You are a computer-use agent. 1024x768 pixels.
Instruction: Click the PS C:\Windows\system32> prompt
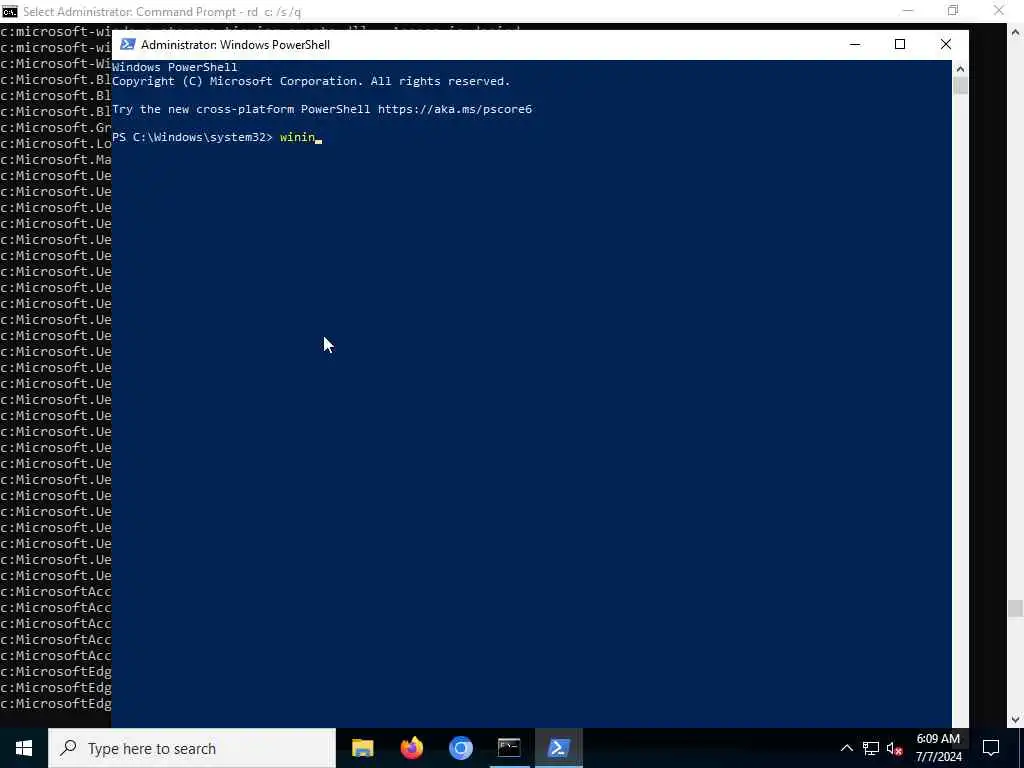click(192, 137)
